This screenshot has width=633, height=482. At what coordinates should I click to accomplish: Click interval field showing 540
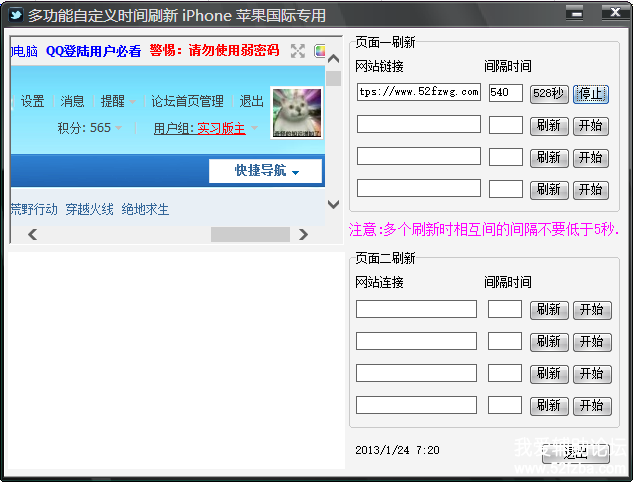[x=505, y=92]
